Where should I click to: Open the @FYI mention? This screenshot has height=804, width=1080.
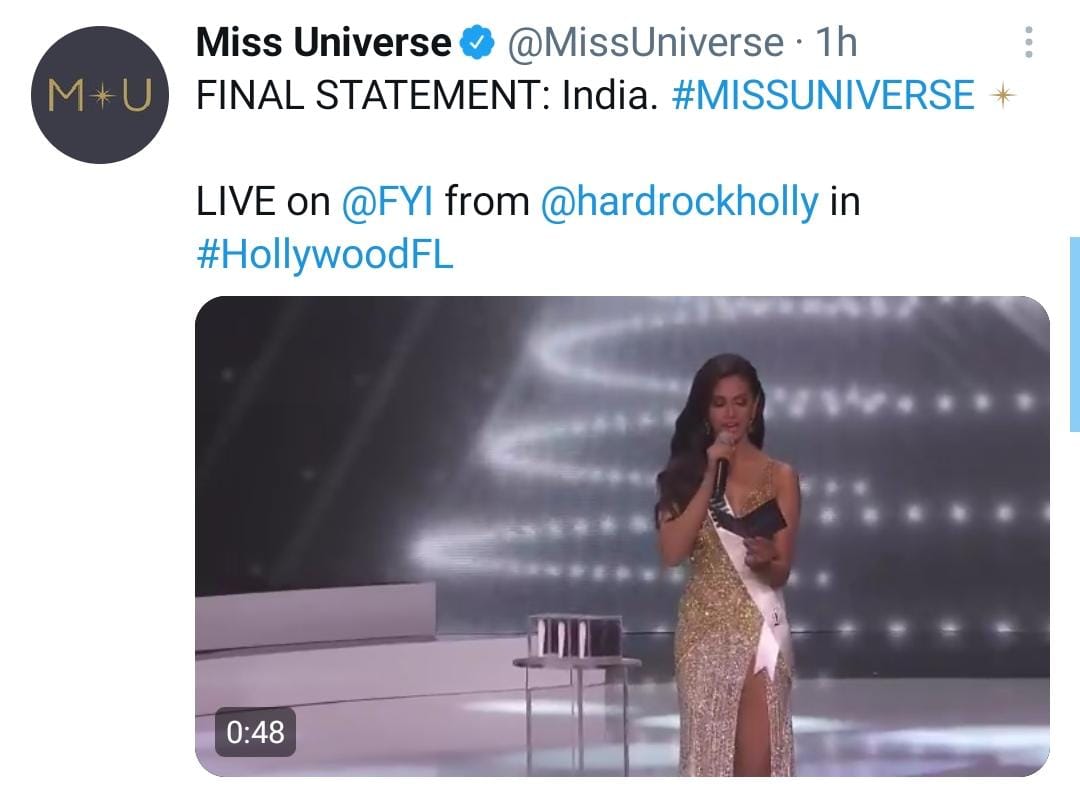pyautogui.click(x=388, y=201)
